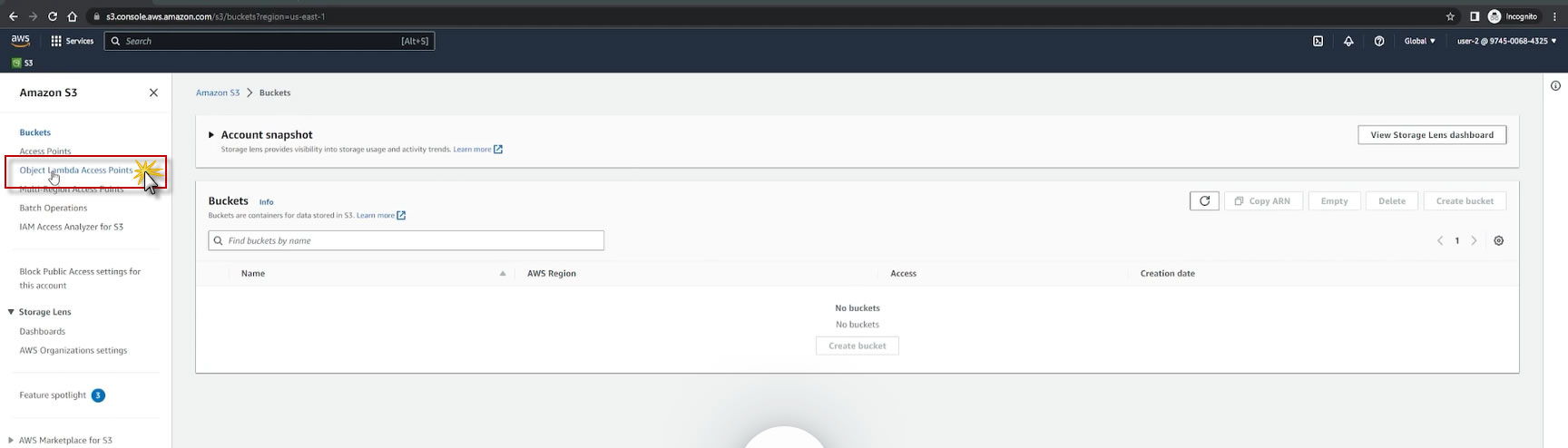Close the Amazon S3 navigation panel
The width and height of the screenshot is (1568, 448).
(153, 93)
